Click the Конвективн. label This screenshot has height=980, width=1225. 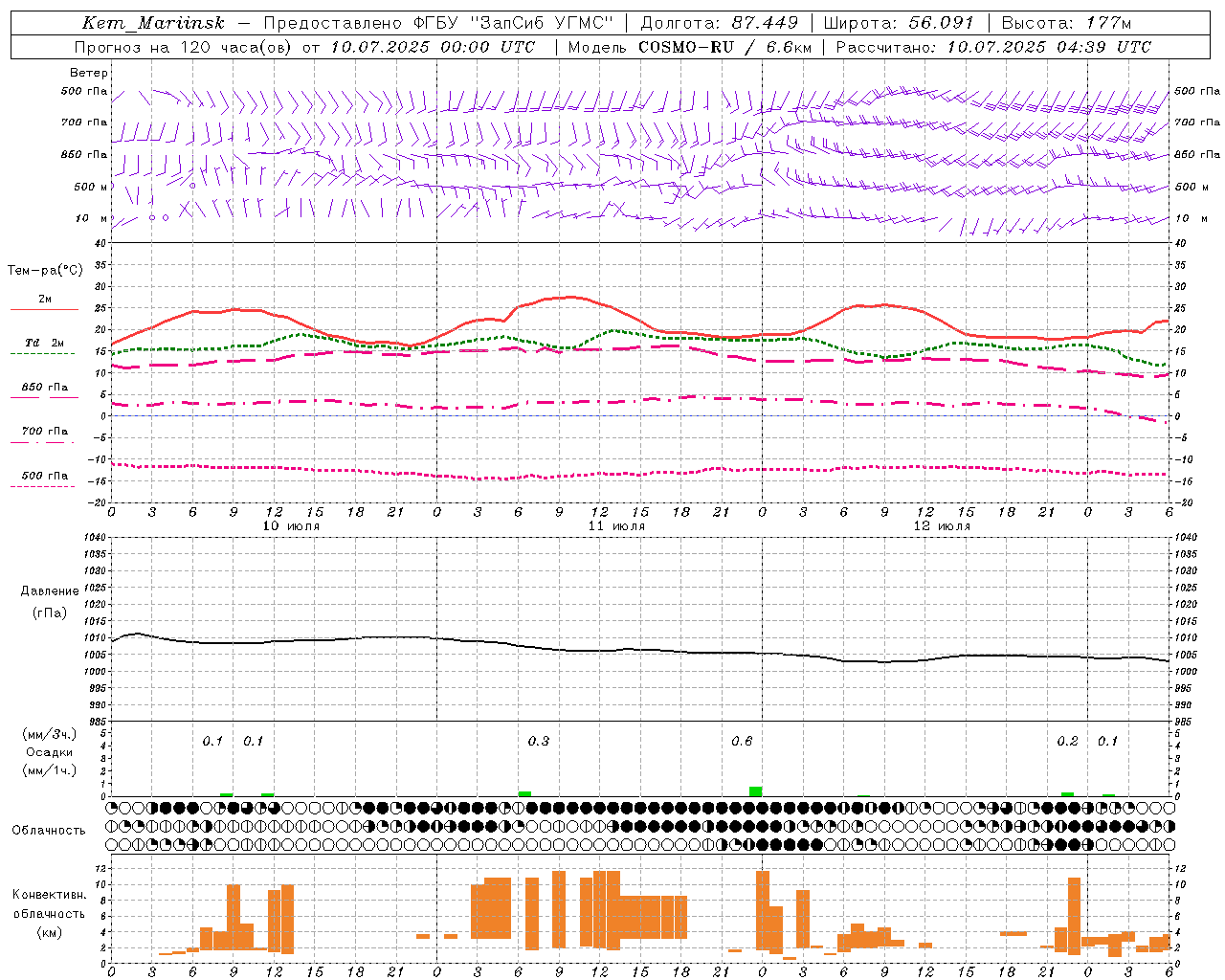[49, 895]
